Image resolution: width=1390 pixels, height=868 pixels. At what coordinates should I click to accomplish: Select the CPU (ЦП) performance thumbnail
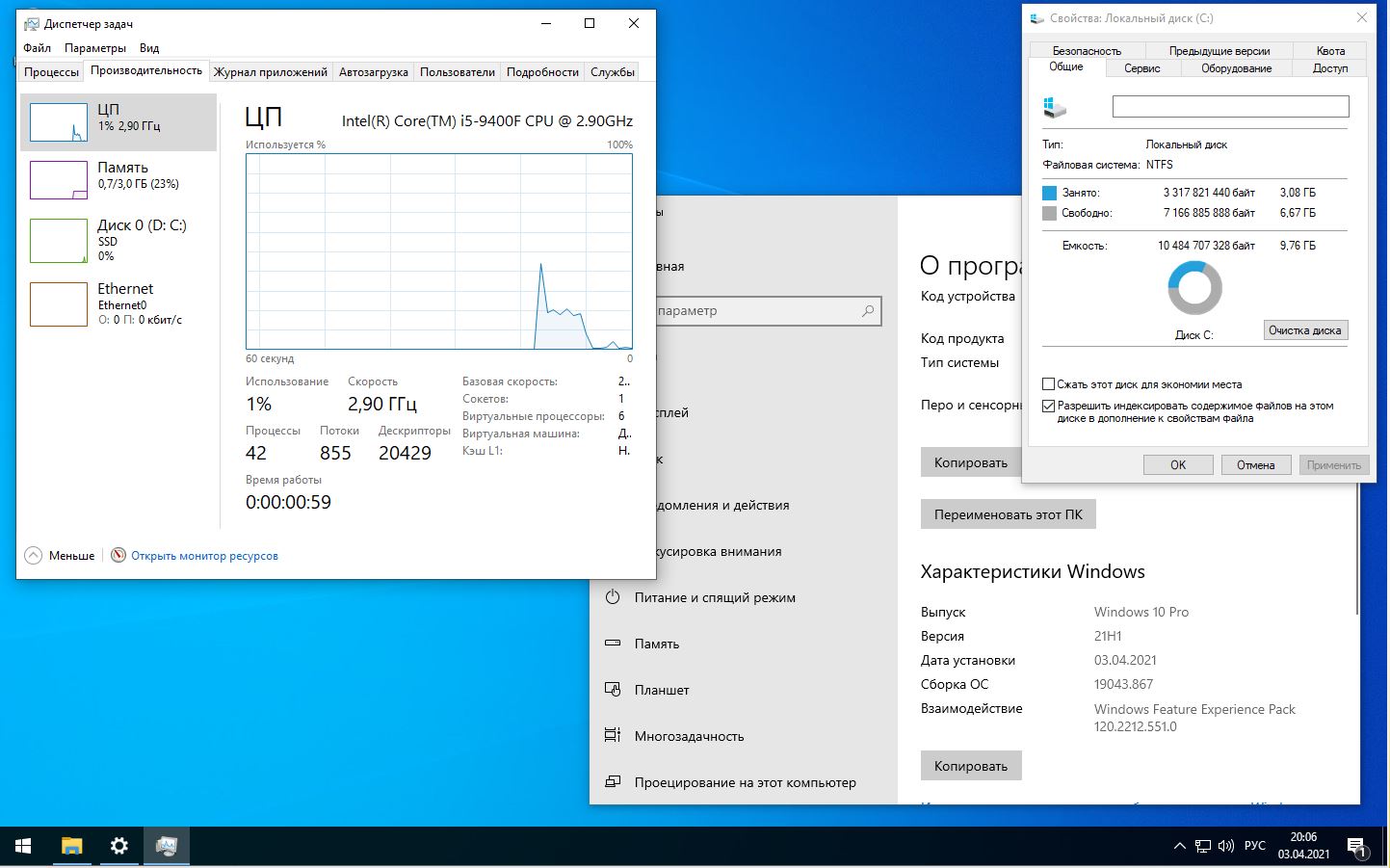point(118,122)
